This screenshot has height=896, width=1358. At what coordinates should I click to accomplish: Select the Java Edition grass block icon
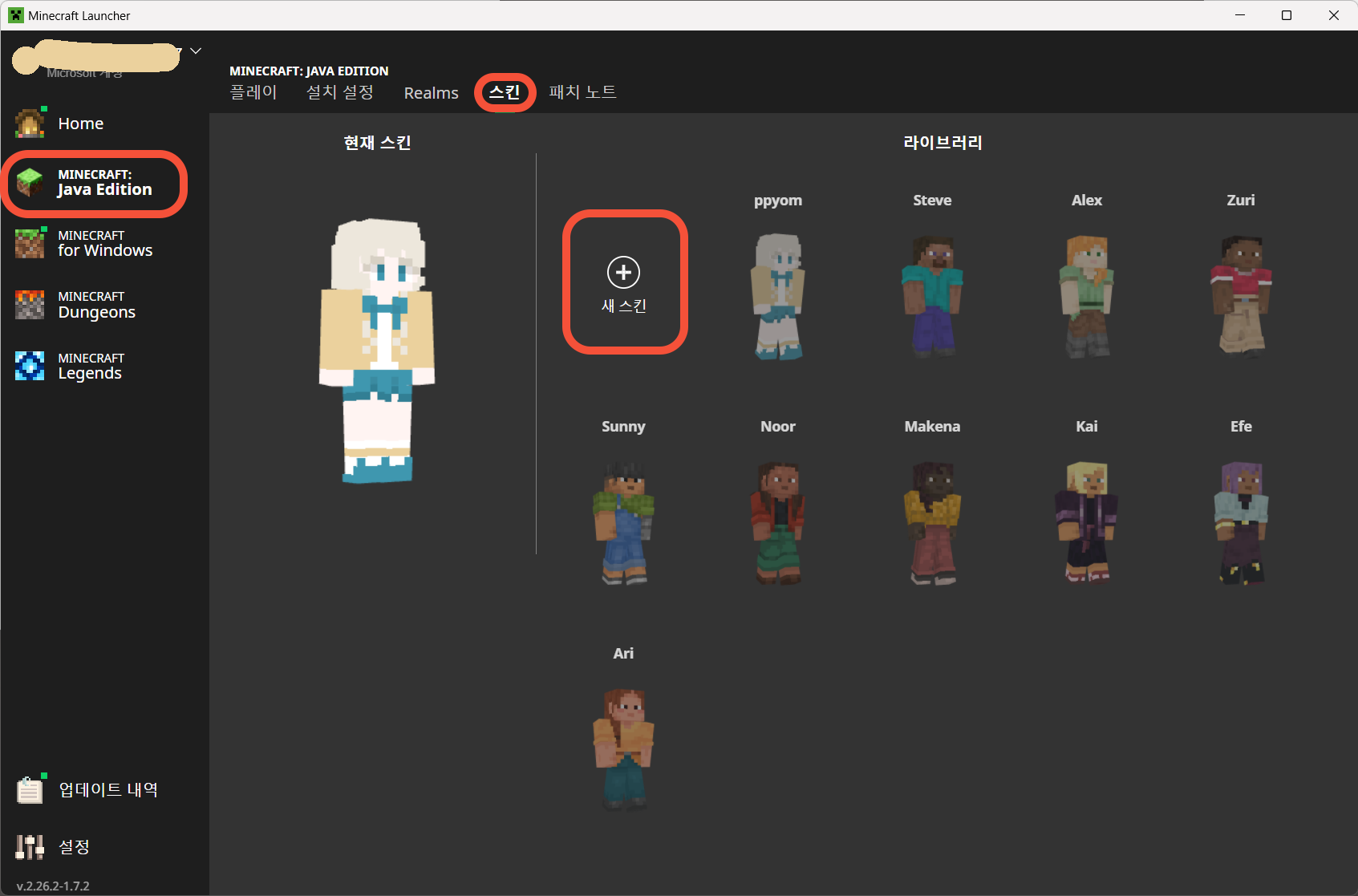(x=30, y=182)
